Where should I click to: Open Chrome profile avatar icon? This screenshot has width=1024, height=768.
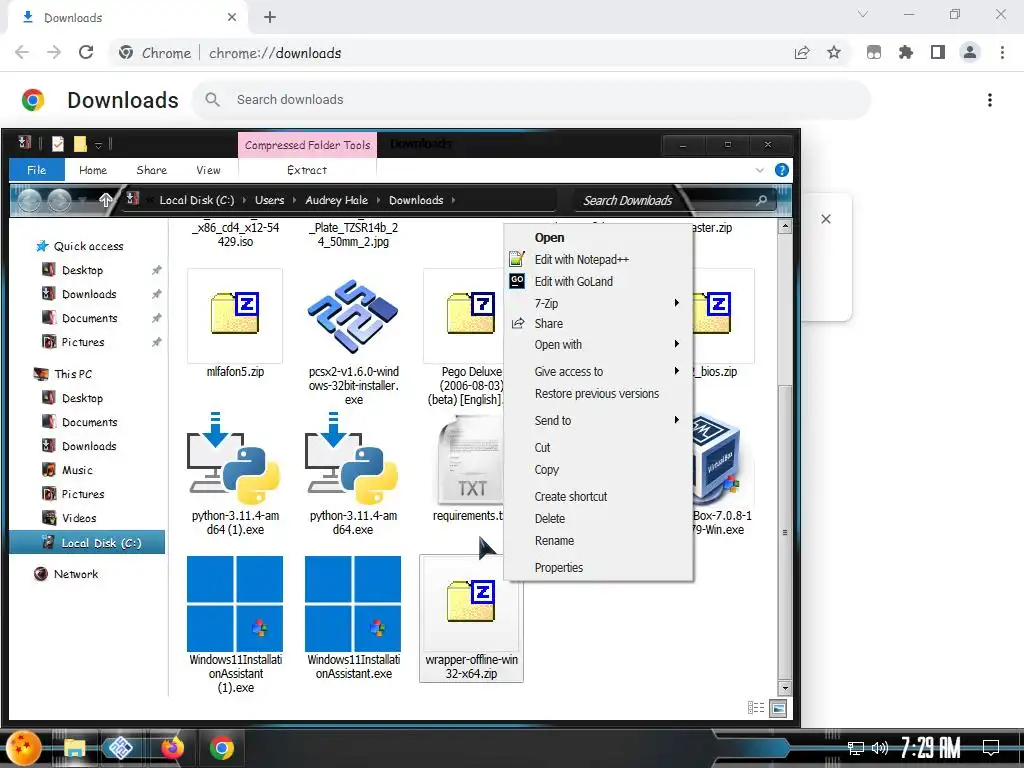[x=970, y=53]
